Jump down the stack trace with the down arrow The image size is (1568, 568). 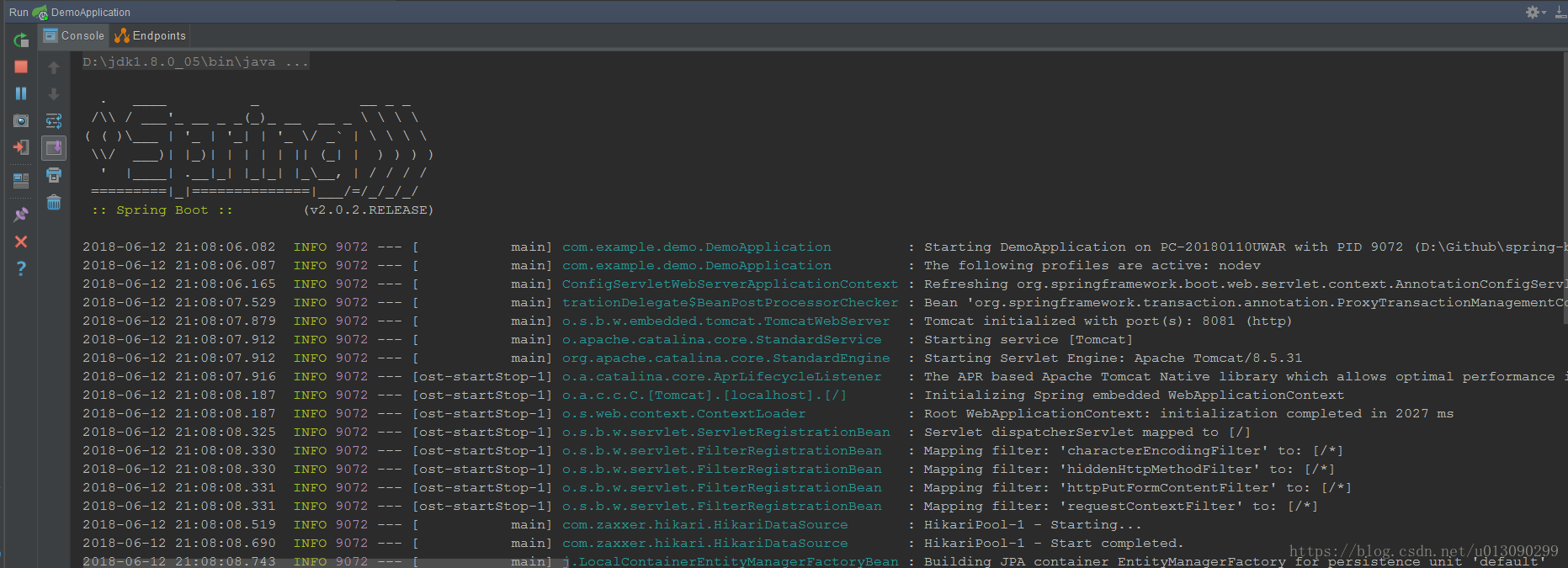(54, 94)
